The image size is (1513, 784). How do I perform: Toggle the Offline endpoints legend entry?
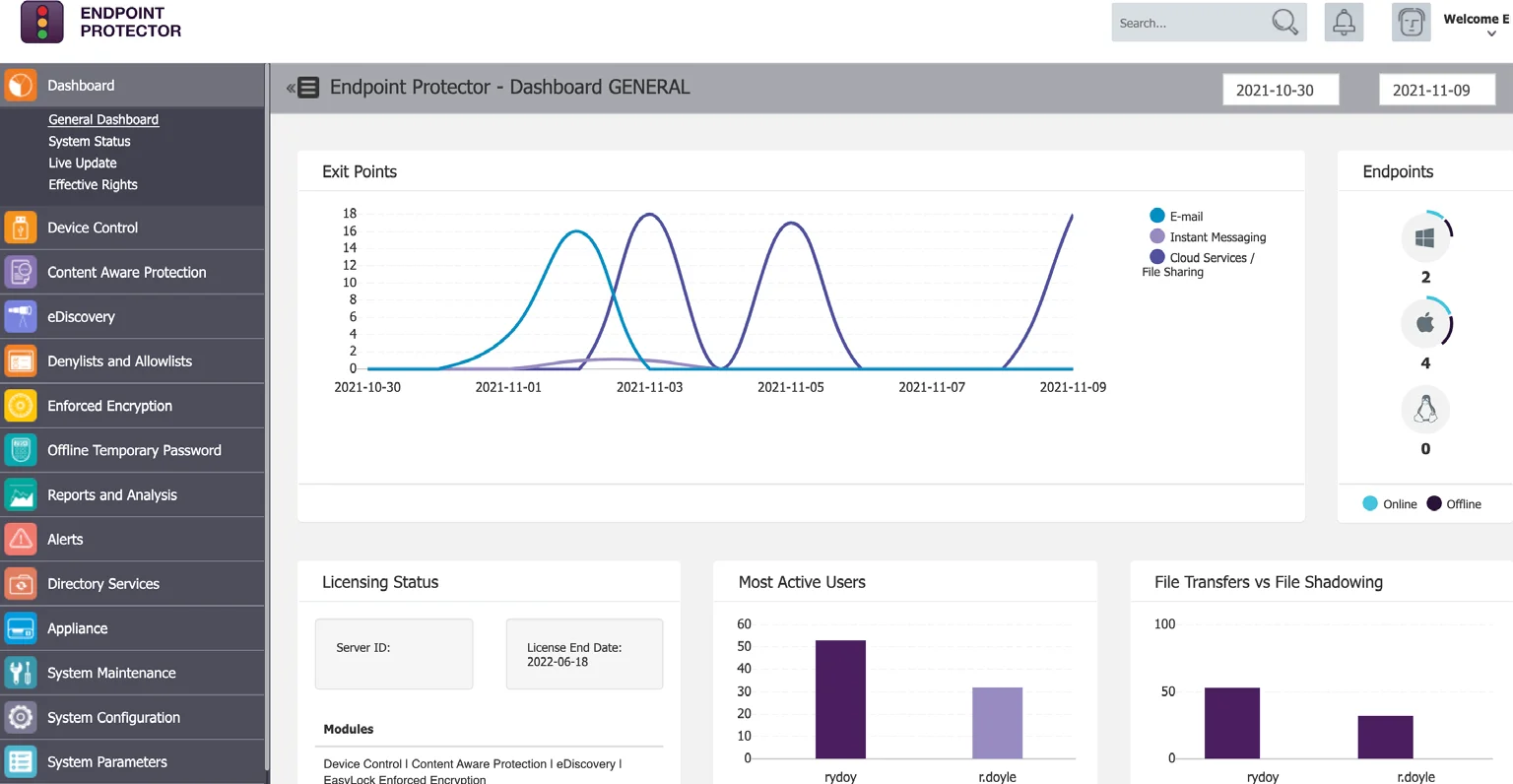tap(1454, 503)
